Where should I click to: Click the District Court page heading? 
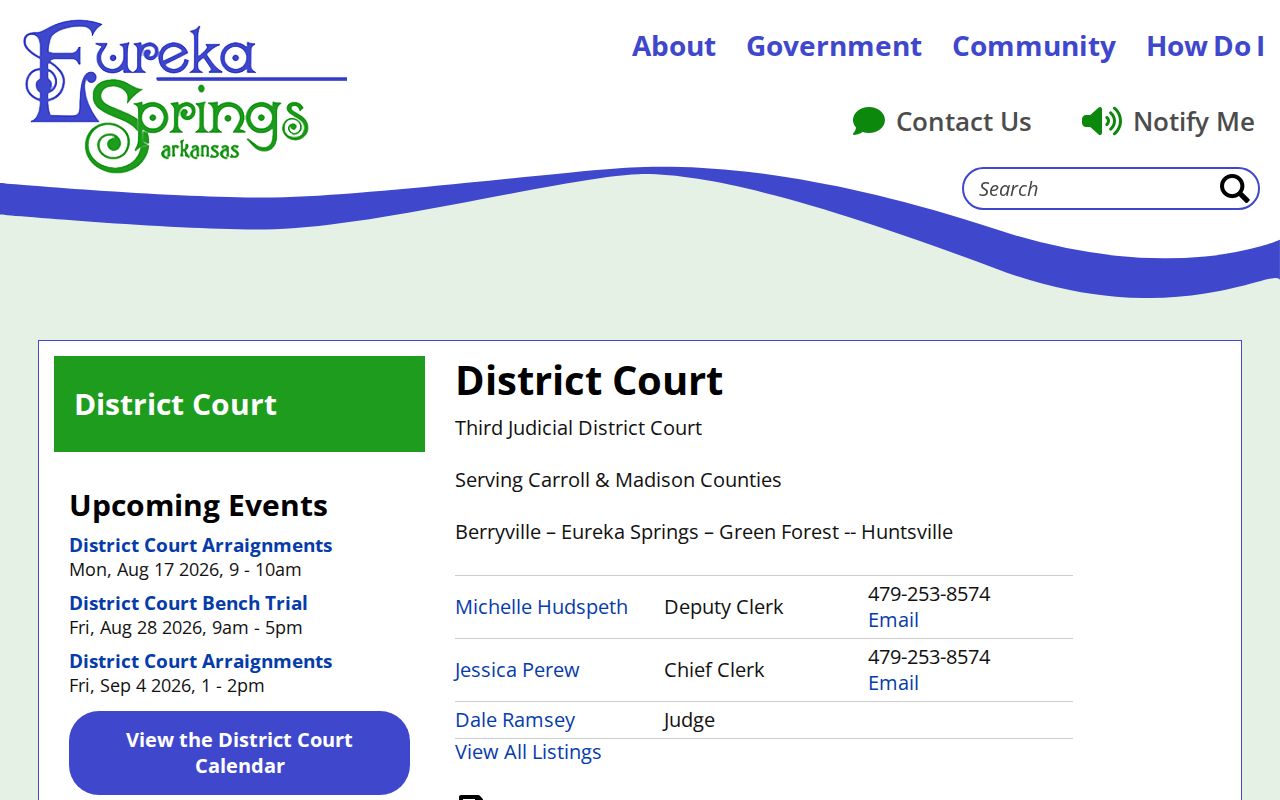click(x=589, y=381)
